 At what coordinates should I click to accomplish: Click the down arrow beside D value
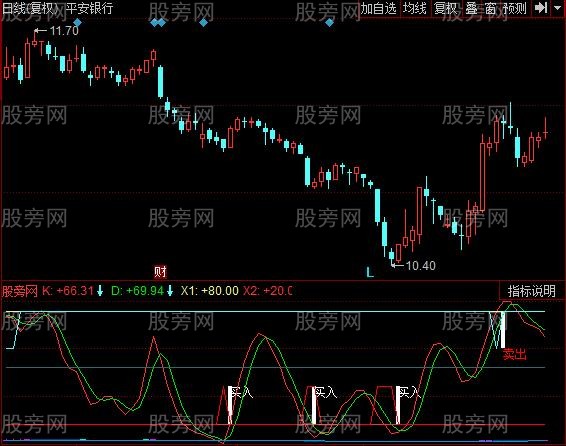coord(170,290)
